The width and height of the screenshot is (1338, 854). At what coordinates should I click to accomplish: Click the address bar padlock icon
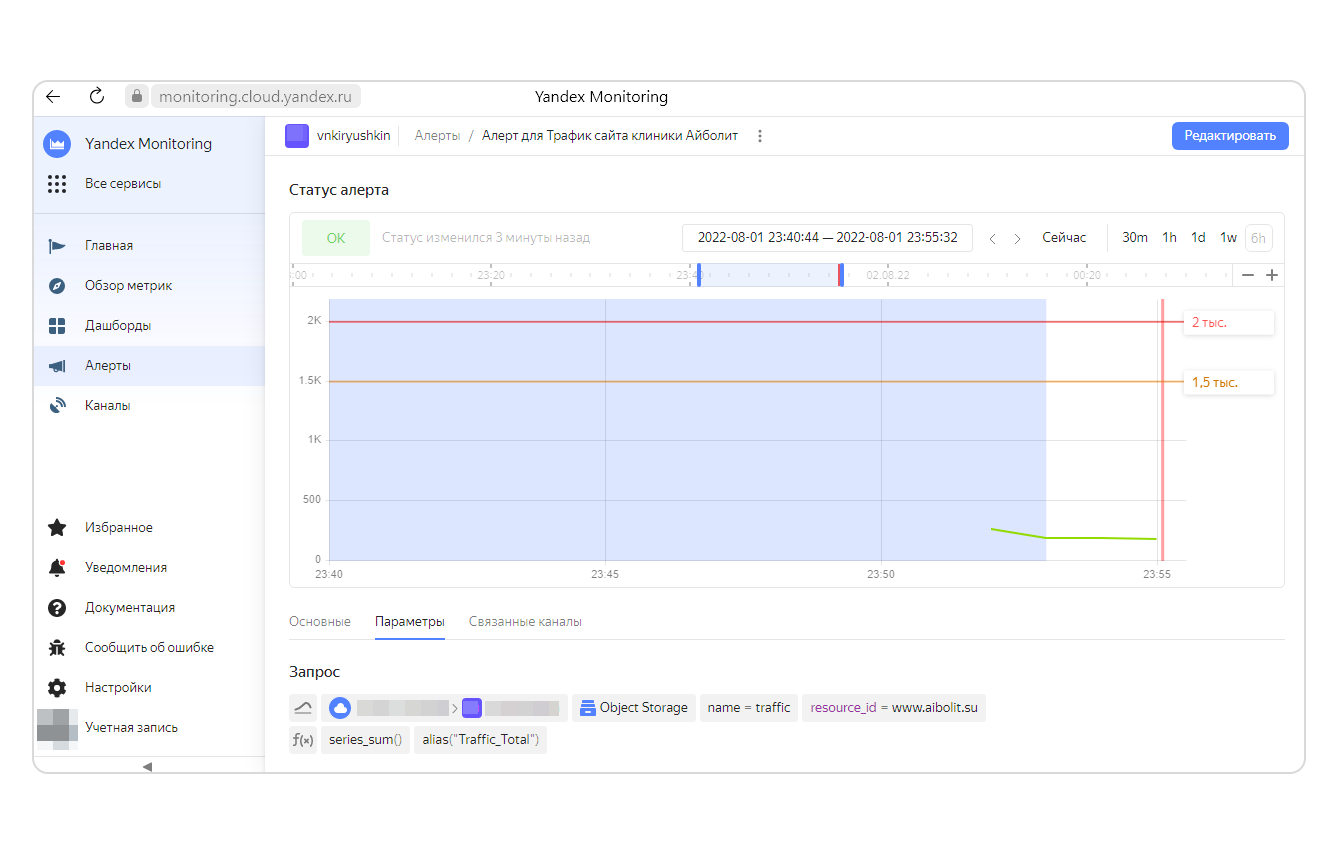pyautogui.click(x=137, y=96)
